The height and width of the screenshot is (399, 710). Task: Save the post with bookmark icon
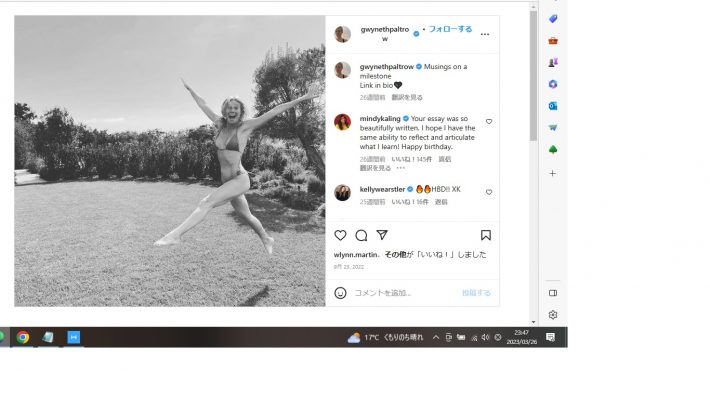(x=485, y=235)
